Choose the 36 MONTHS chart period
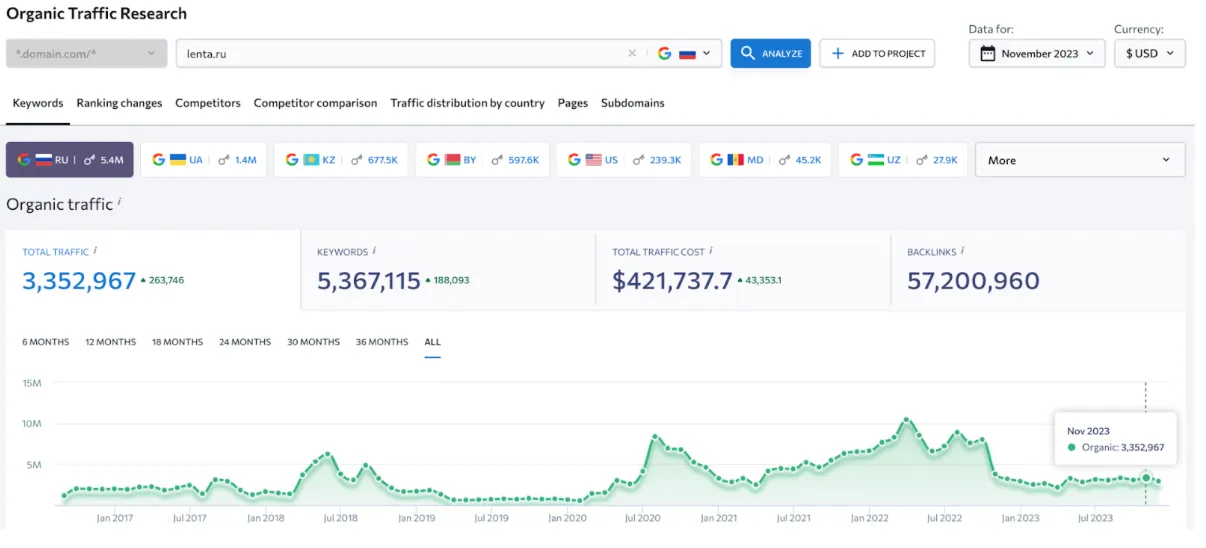Viewport: 1206px width, 548px height. pyautogui.click(x=382, y=342)
